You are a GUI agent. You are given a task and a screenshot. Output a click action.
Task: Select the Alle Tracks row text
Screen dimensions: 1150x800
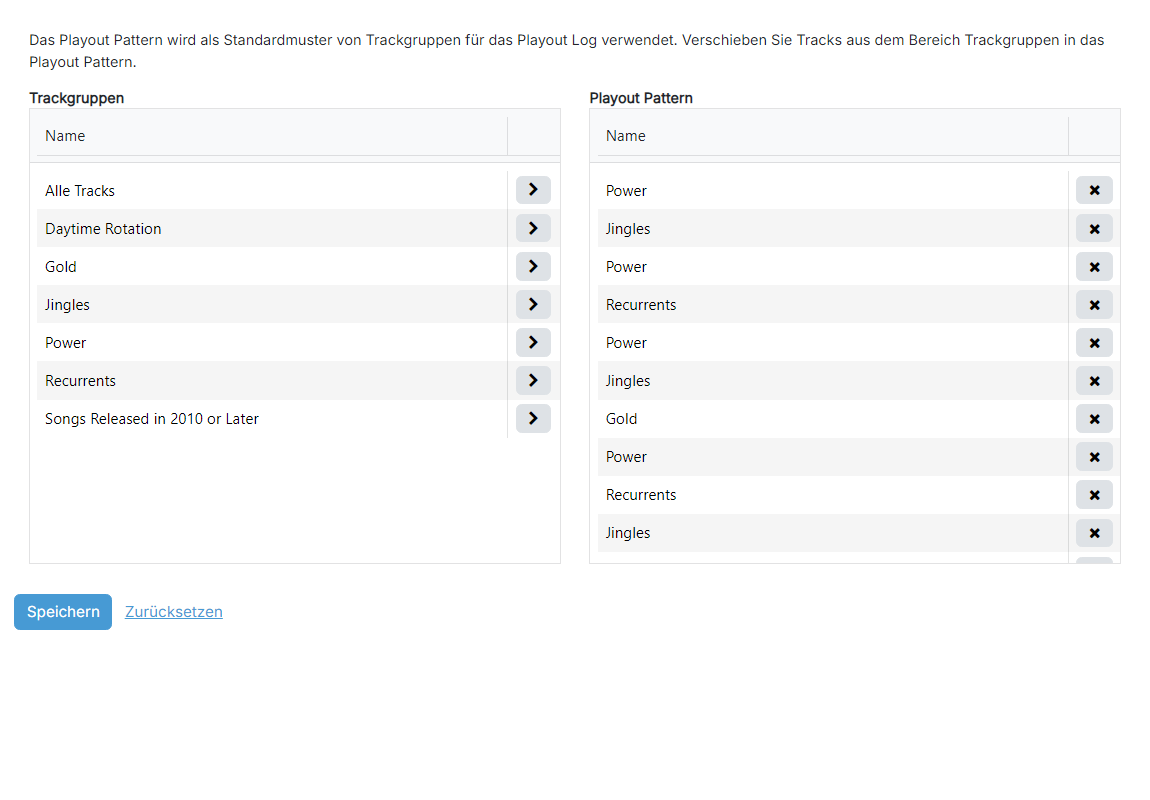point(80,191)
